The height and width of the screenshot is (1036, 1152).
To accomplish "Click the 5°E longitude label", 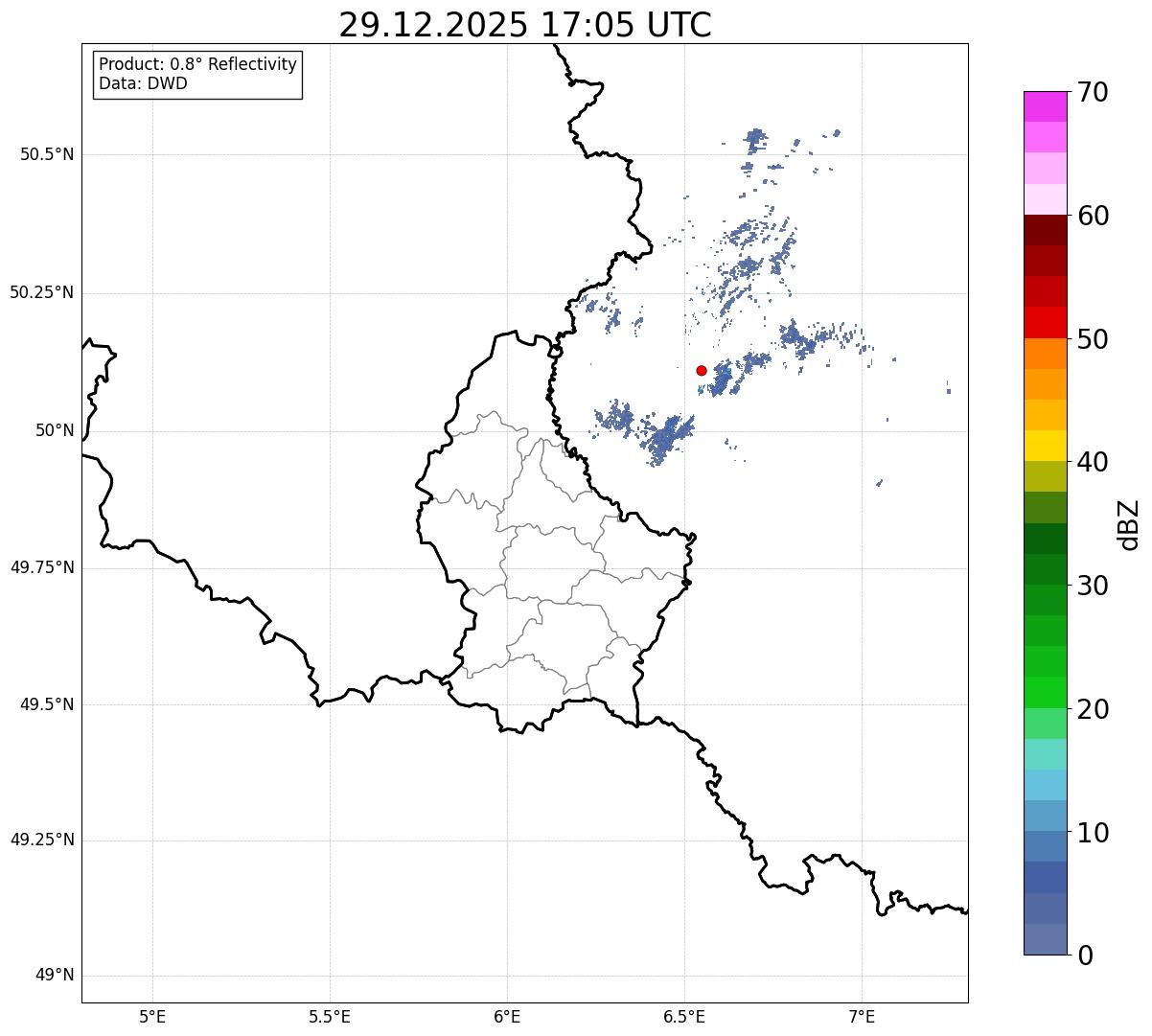I will pos(152,1017).
